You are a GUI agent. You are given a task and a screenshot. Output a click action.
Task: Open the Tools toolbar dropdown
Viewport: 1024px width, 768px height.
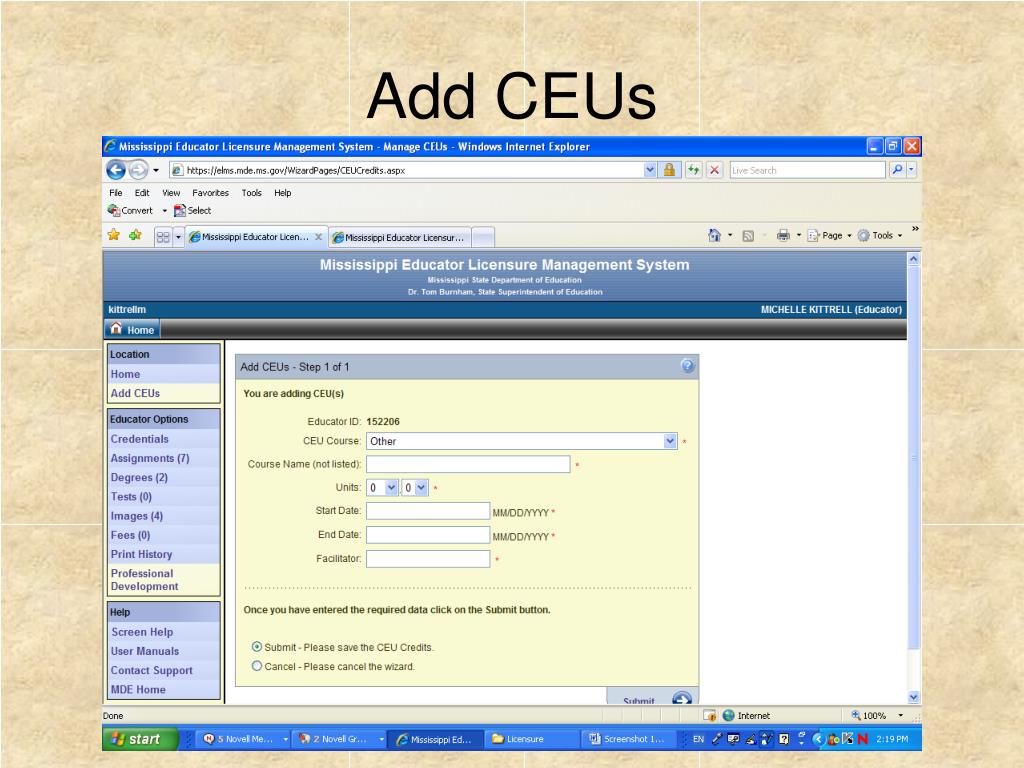pyautogui.click(x=880, y=236)
